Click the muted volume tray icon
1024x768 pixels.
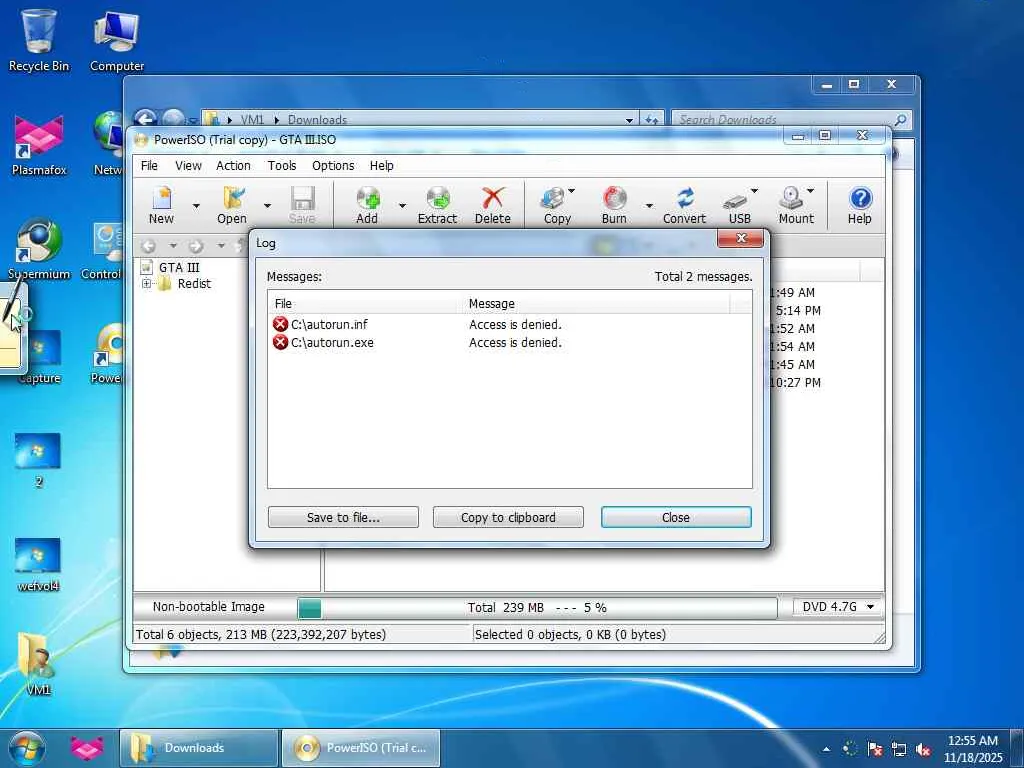pyautogui.click(x=923, y=748)
